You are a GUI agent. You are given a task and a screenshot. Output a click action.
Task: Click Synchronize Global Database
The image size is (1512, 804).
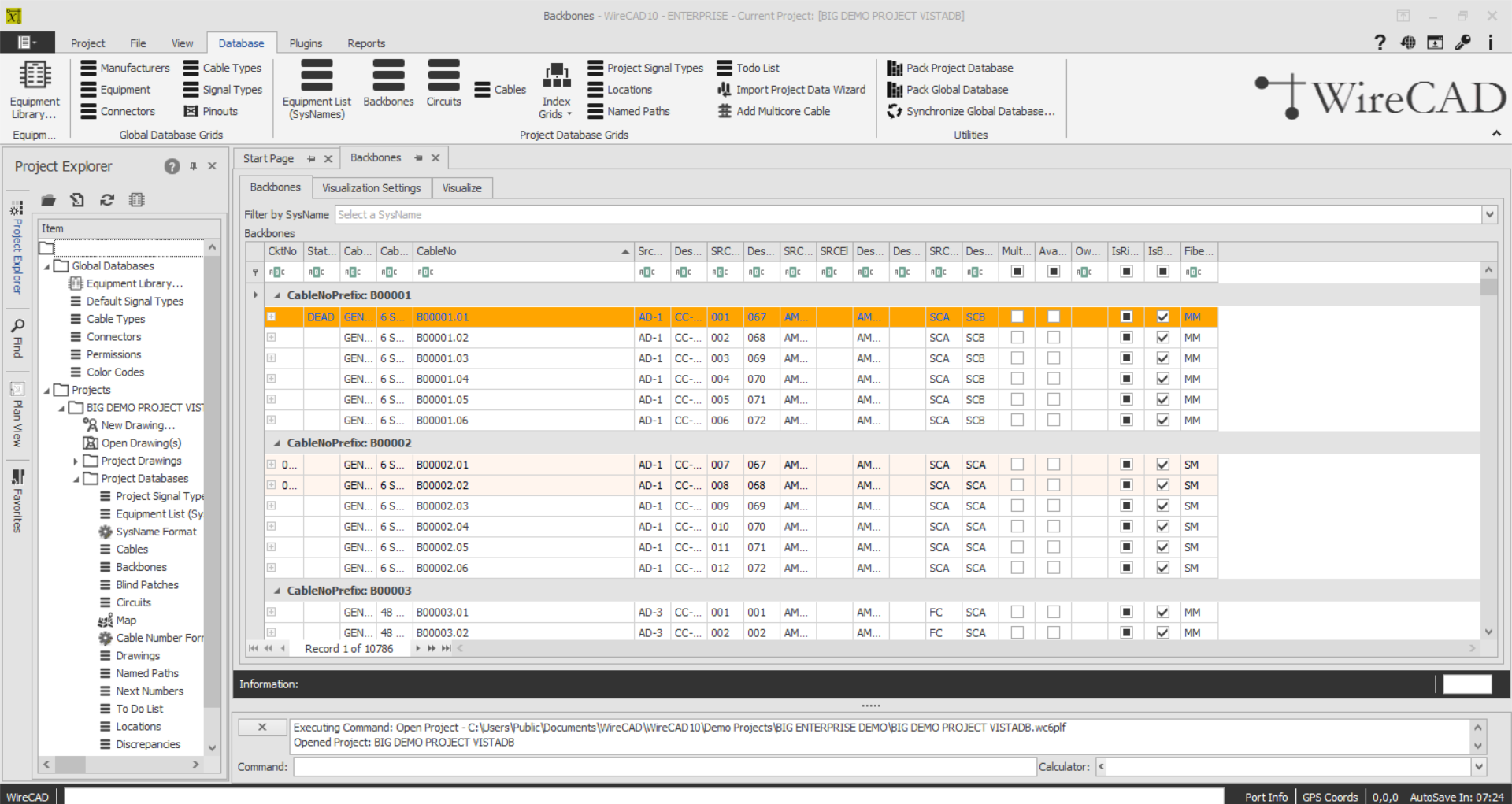point(971,111)
